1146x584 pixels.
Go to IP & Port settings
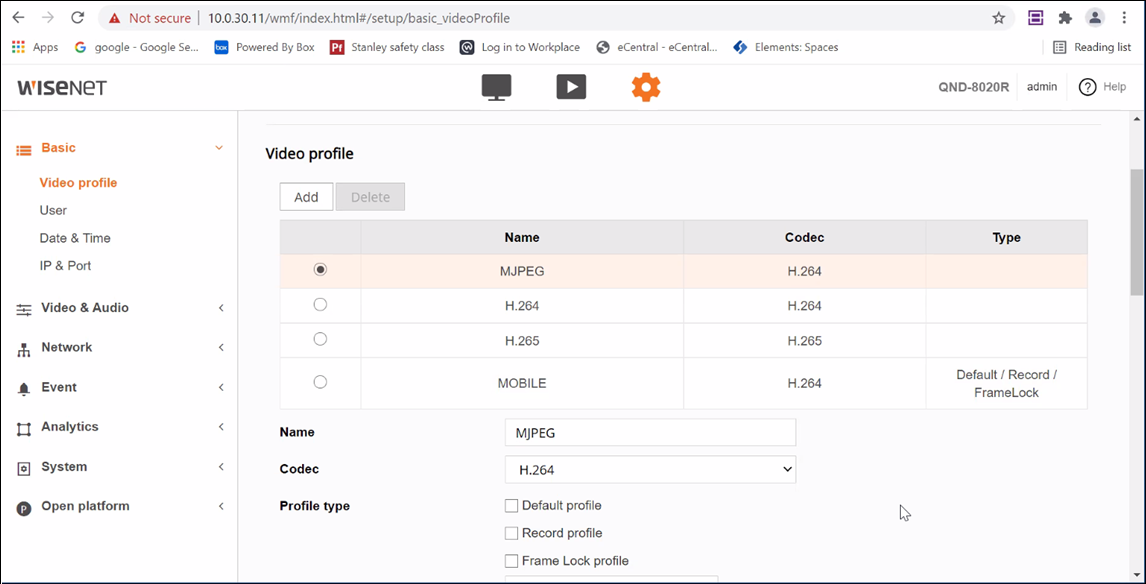click(65, 265)
